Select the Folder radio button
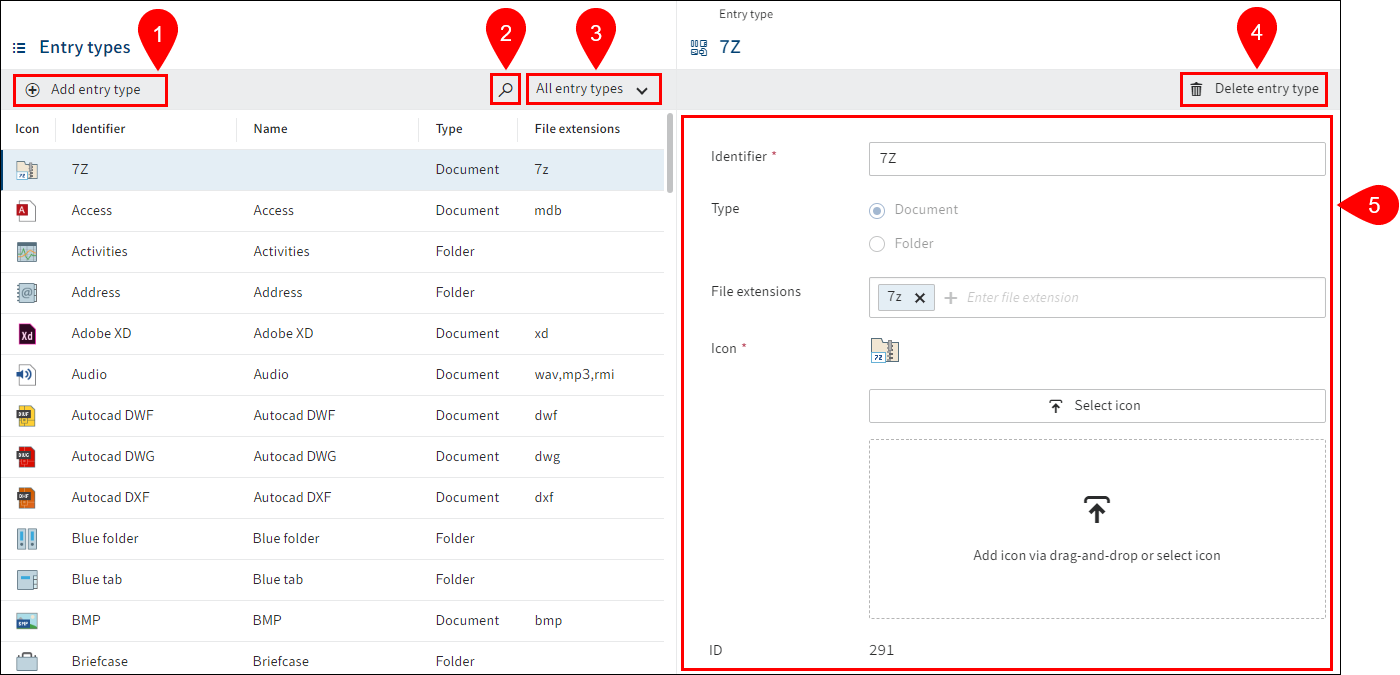The image size is (1400, 675). [877, 243]
